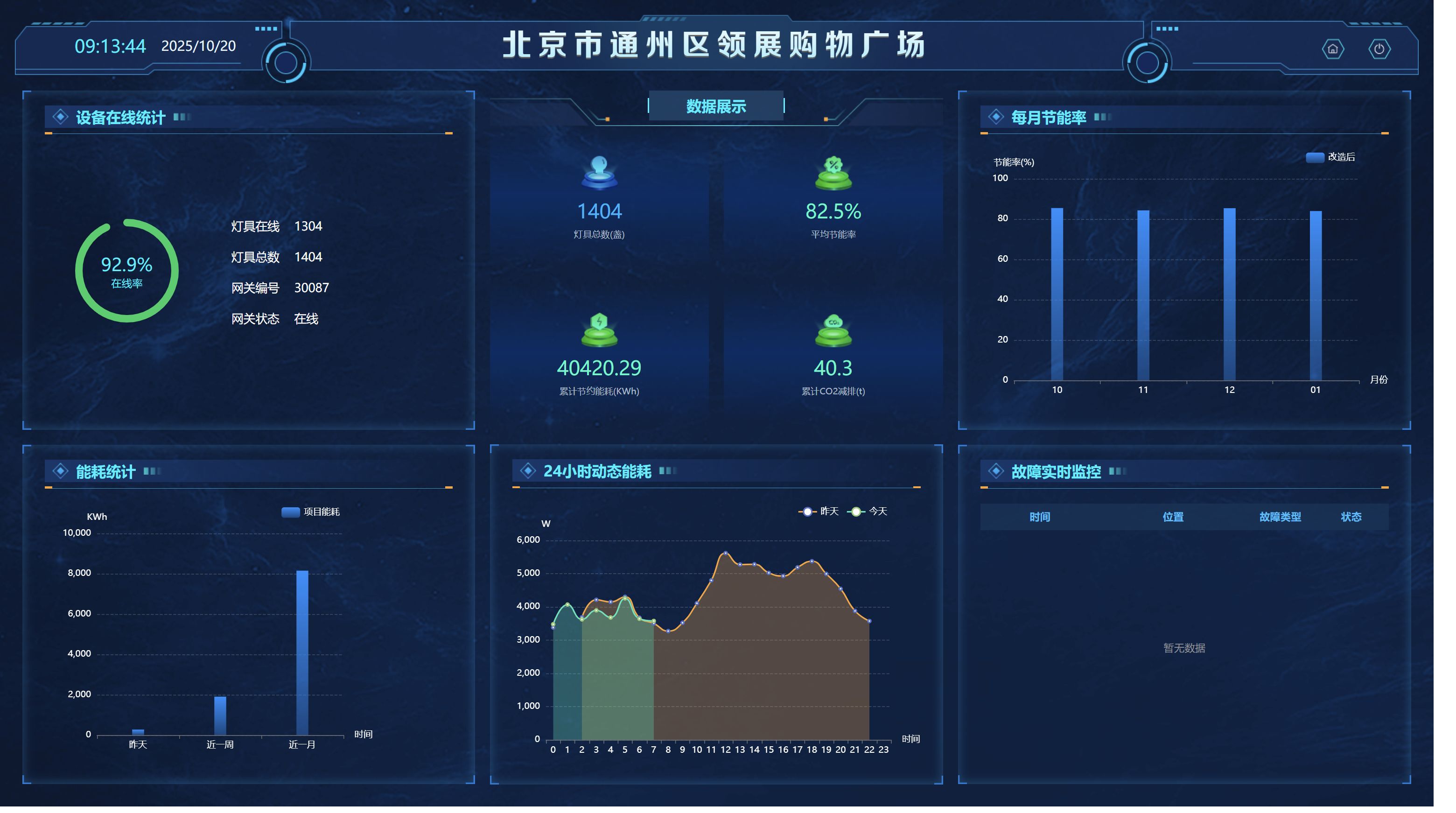Click the home hexagon icon
1456x813 pixels.
pyautogui.click(x=1332, y=49)
